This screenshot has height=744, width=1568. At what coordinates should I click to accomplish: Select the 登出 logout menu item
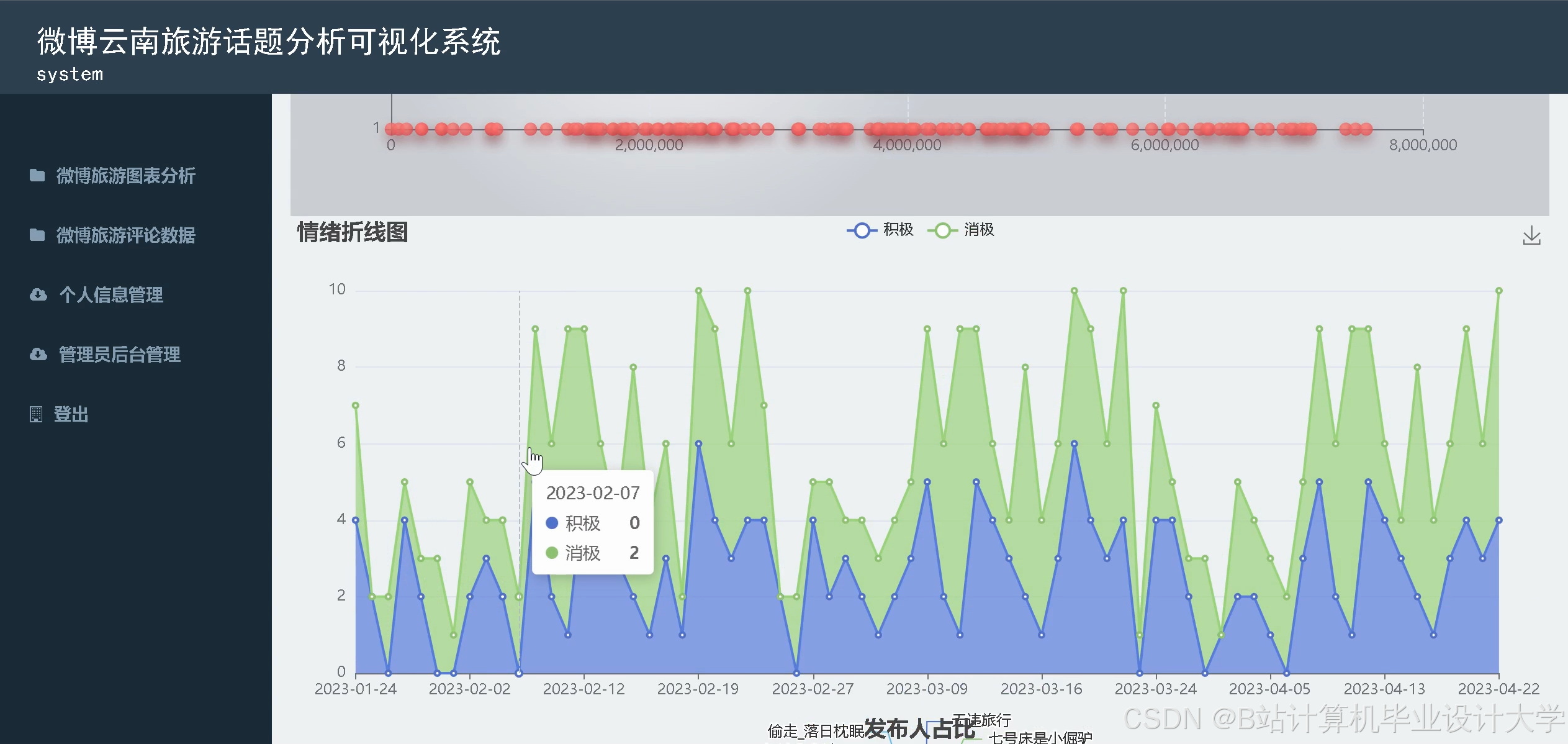pos(71,414)
